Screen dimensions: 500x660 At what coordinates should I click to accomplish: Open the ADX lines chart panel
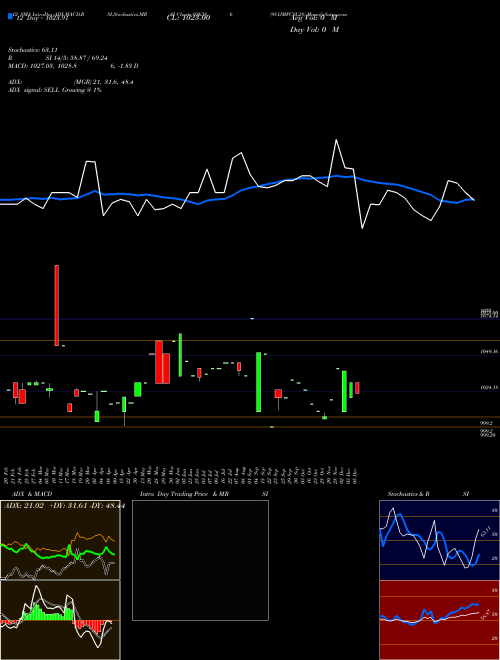[60, 540]
